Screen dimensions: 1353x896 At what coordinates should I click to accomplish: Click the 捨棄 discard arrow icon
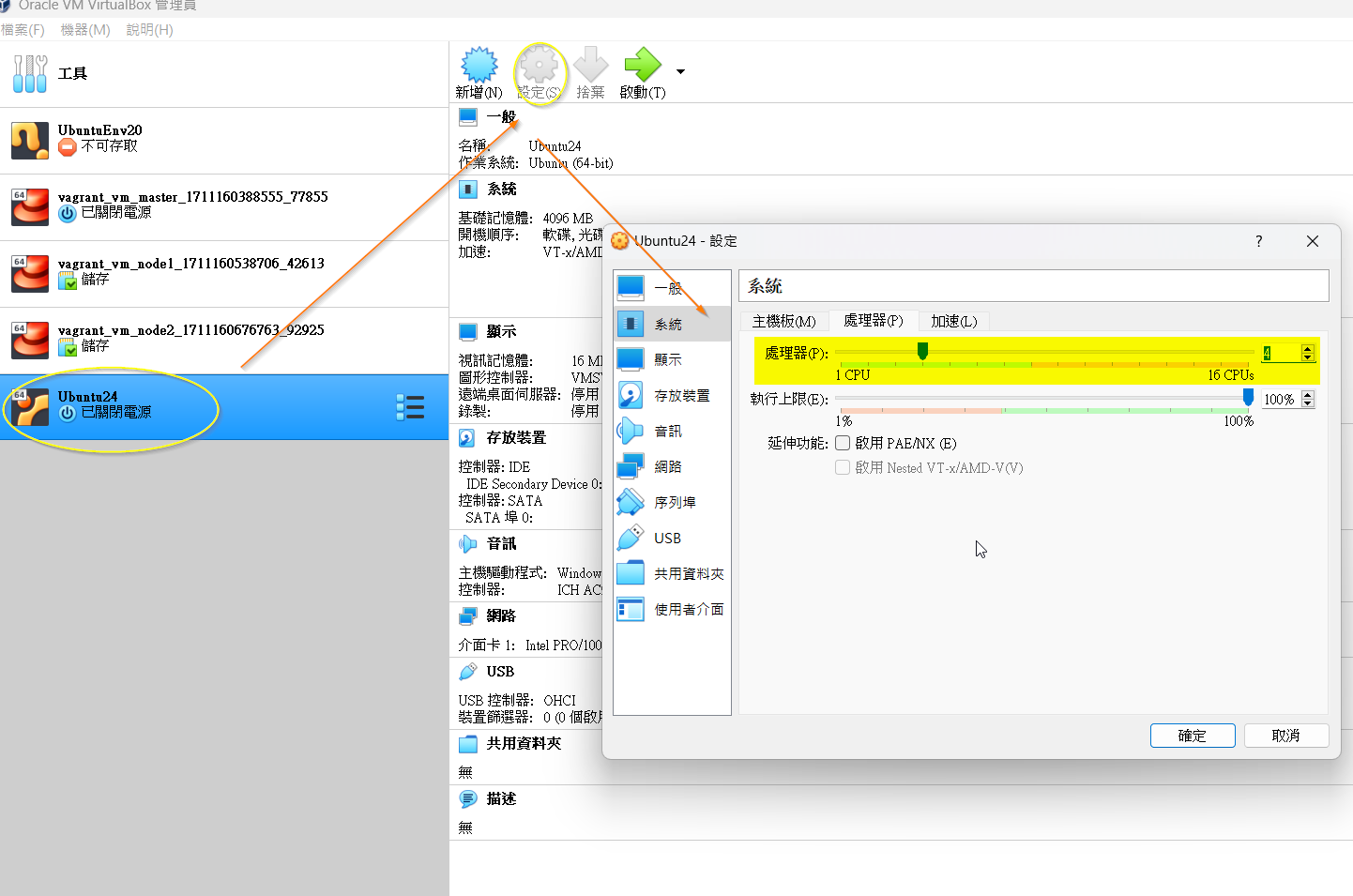[x=590, y=73]
